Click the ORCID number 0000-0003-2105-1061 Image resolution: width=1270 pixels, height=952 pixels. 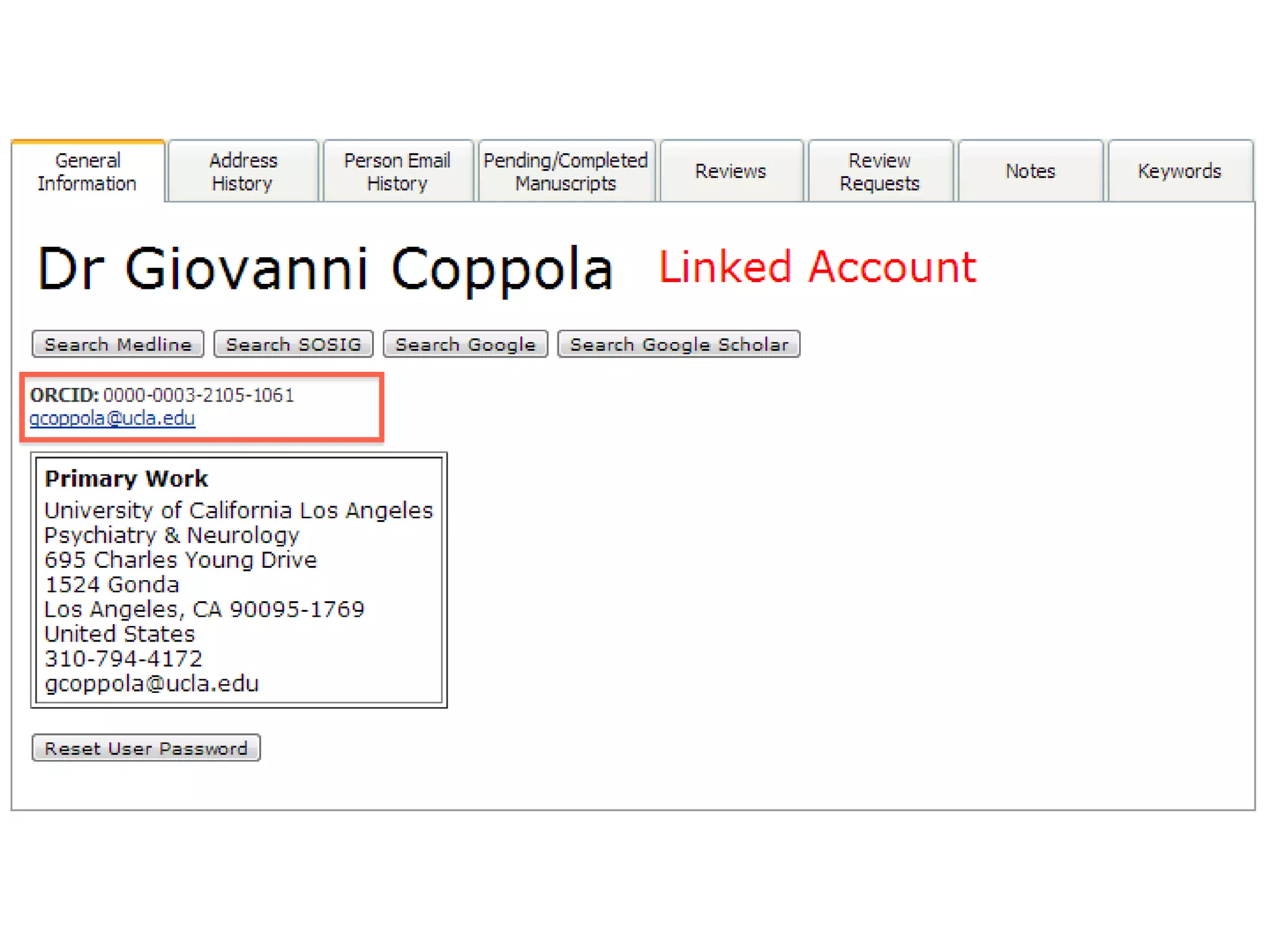click(x=198, y=395)
